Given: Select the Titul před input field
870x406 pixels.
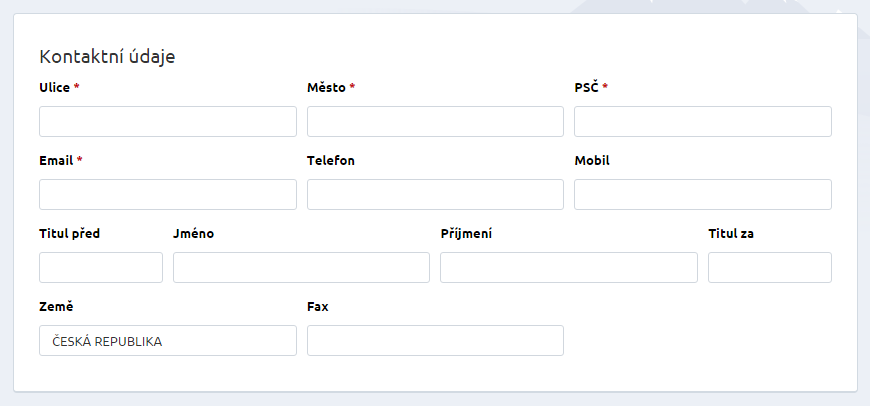Looking at the screenshot, I should click(100, 267).
